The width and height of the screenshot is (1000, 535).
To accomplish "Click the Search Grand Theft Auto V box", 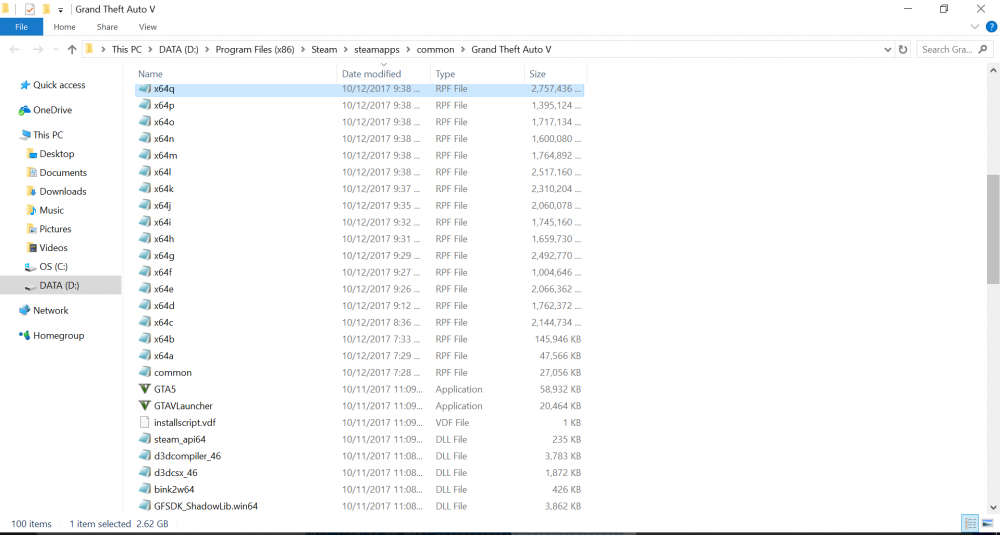I will click(955, 50).
